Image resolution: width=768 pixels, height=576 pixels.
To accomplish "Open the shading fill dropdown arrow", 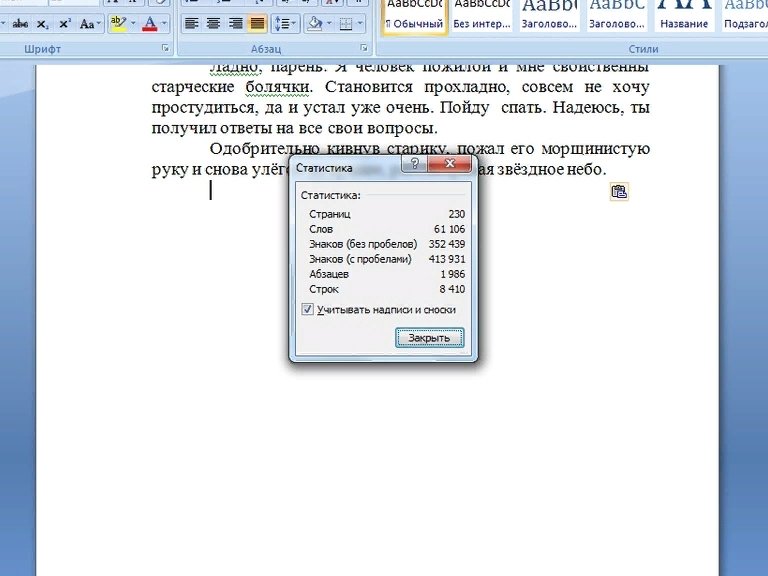I will pyautogui.click(x=328, y=23).
